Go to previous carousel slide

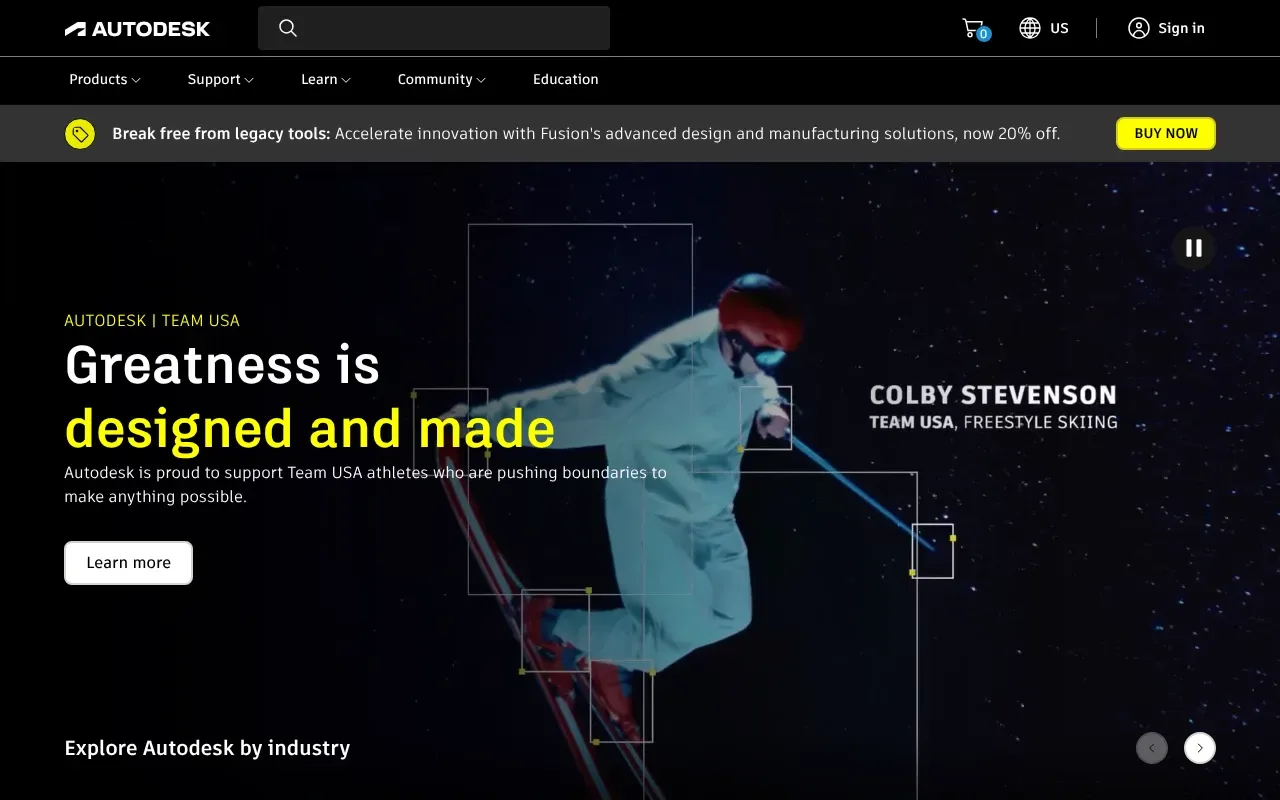tap(1151, 748)
